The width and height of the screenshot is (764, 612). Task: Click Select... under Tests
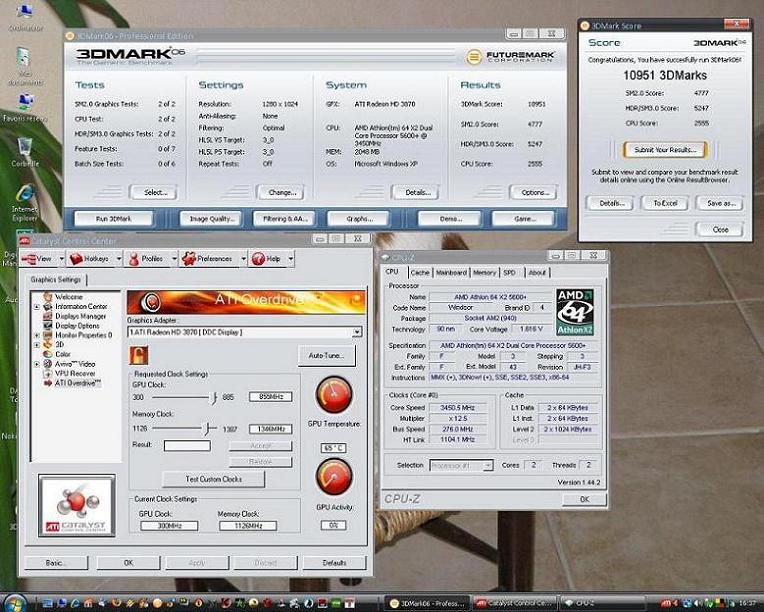[154, 192]
